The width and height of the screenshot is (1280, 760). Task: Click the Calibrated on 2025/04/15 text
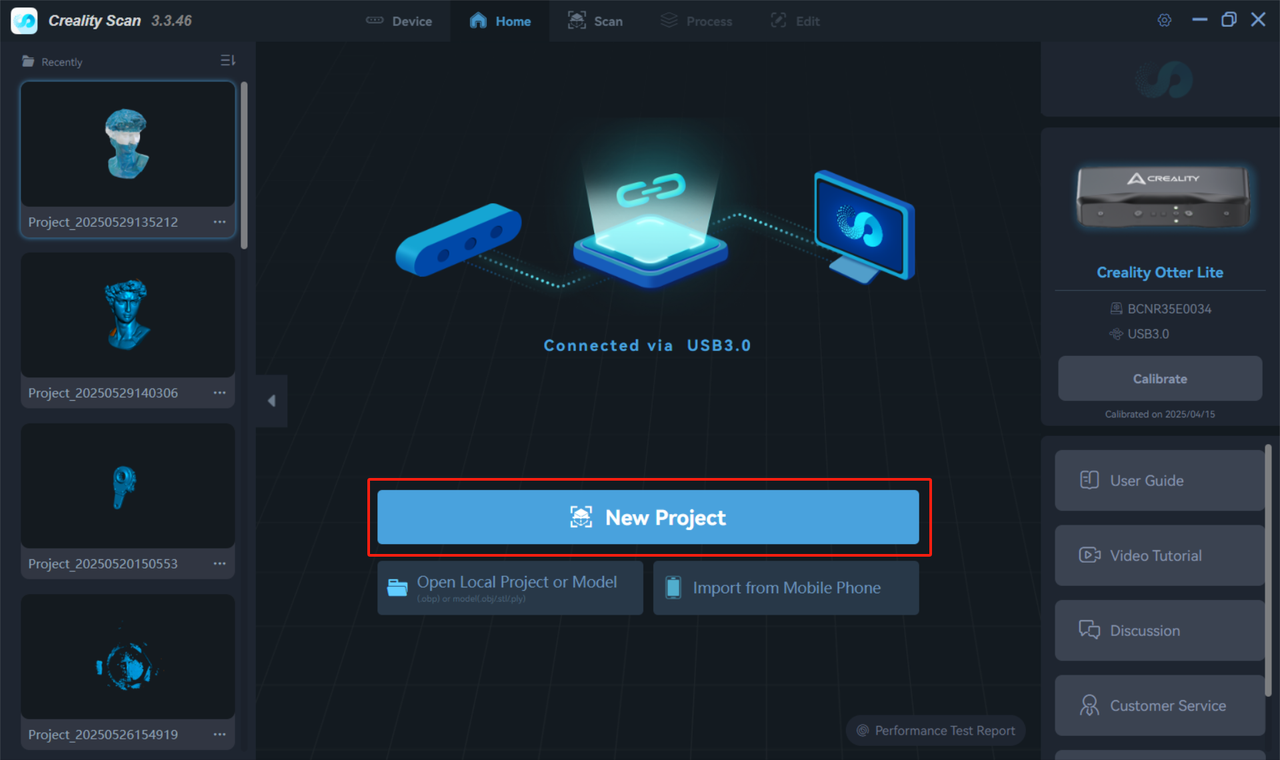[x=1160, y=414]
